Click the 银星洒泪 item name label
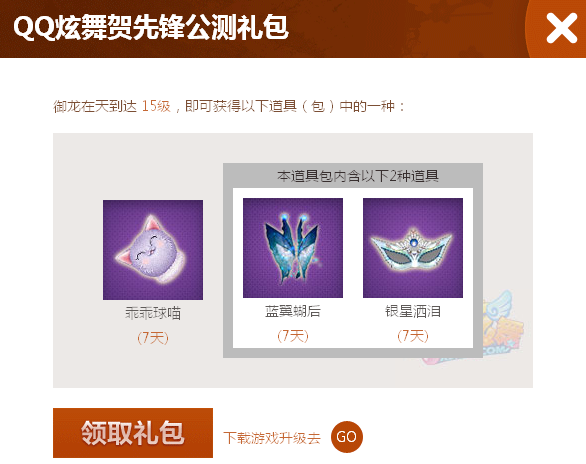586x464 pixels. (413, 311)
